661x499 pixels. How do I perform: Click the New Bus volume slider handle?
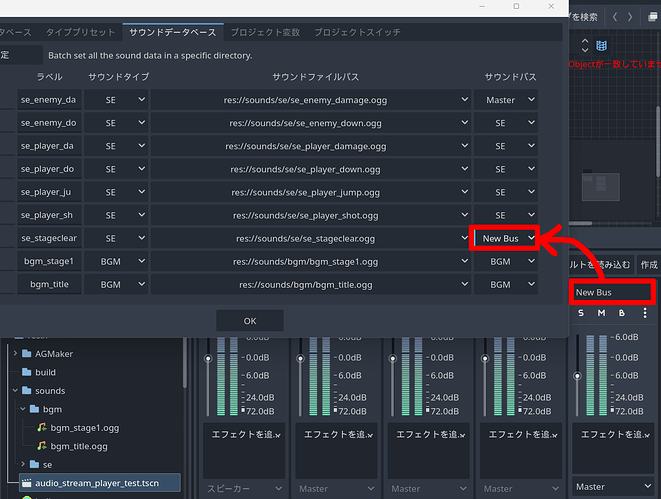577,376
